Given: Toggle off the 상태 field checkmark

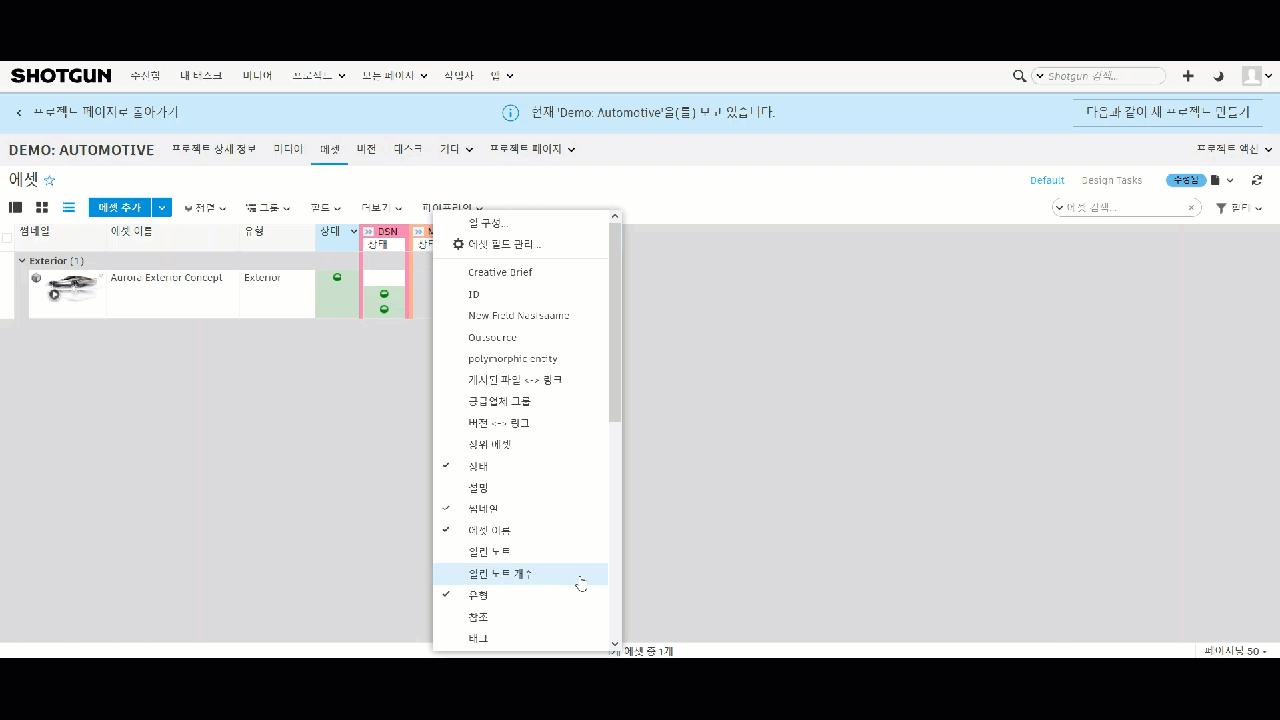Looking at the screenshot, I should (x=478, y=465).
